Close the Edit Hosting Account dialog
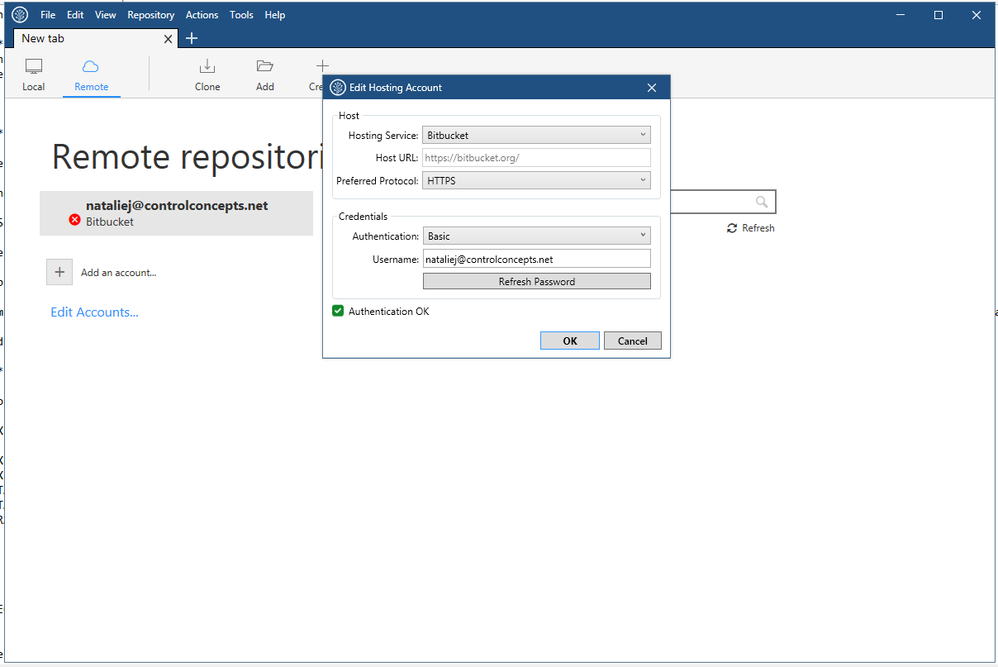 tap(651, 88)
